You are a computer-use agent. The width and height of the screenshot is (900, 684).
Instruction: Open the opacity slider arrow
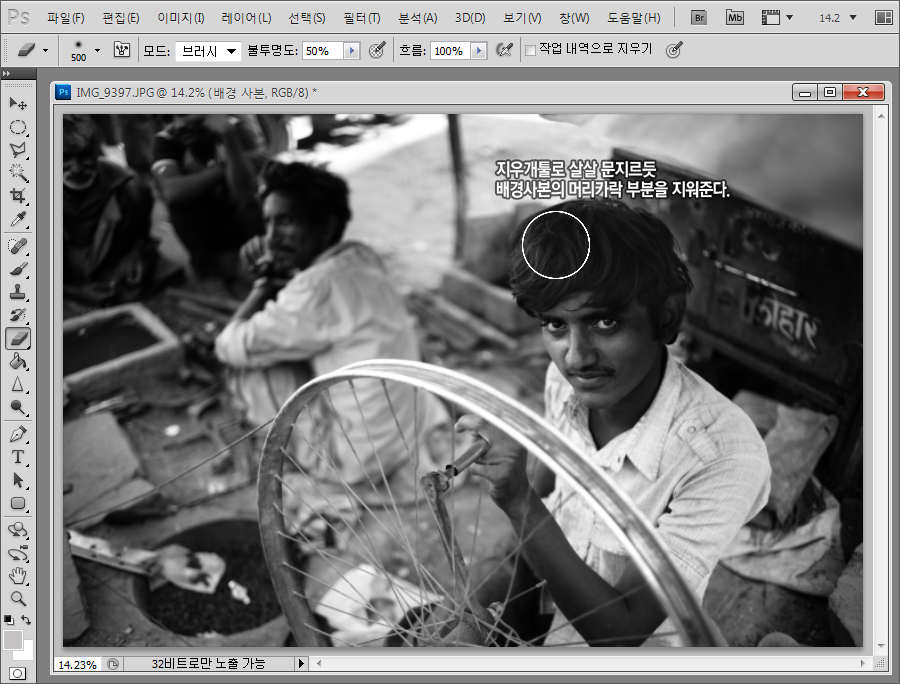tap(352, 51)
